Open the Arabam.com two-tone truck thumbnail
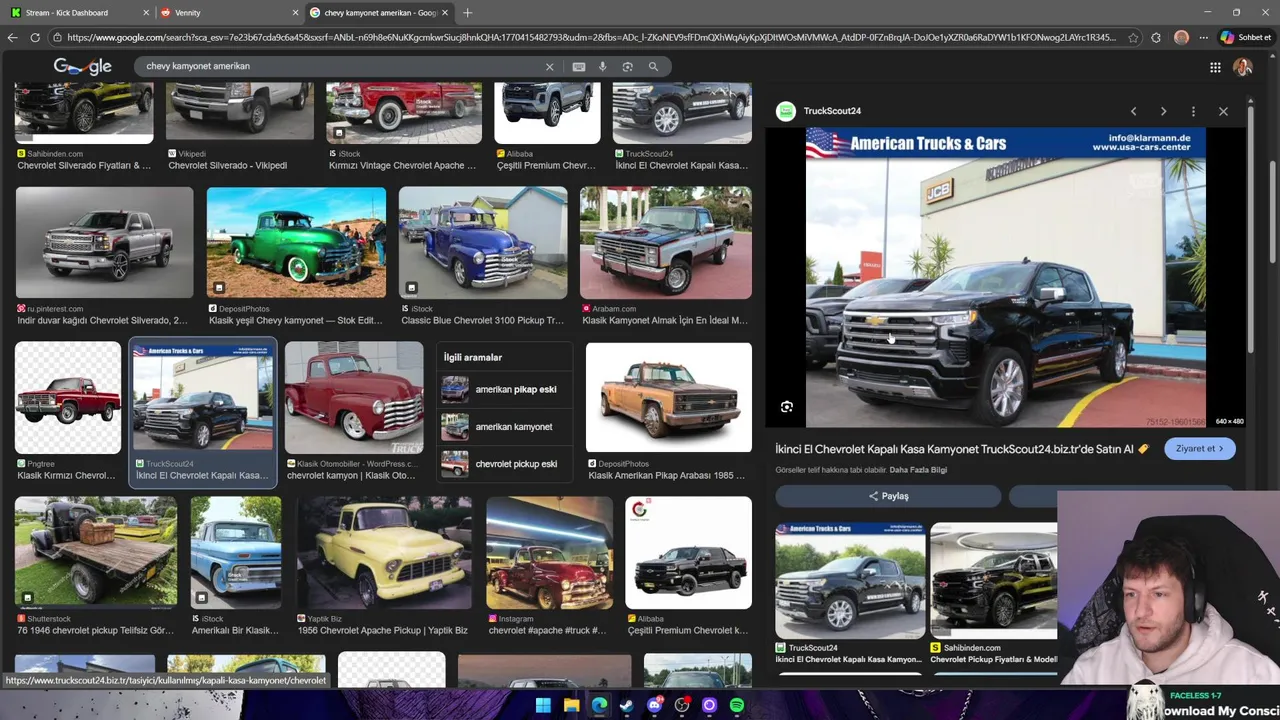The width and height of the screenshot is (1280, 720). click(x=666, y=243)
